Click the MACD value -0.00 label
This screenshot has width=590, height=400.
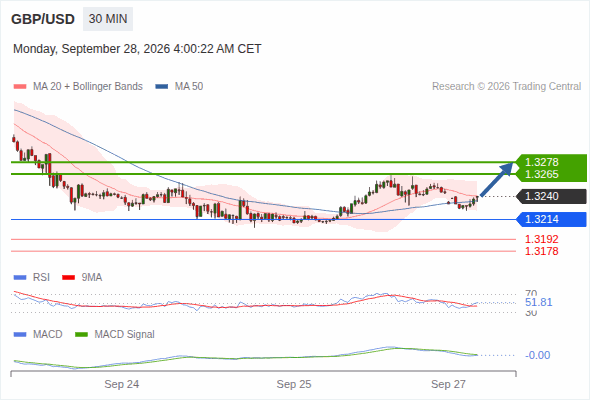coord(537,355)
